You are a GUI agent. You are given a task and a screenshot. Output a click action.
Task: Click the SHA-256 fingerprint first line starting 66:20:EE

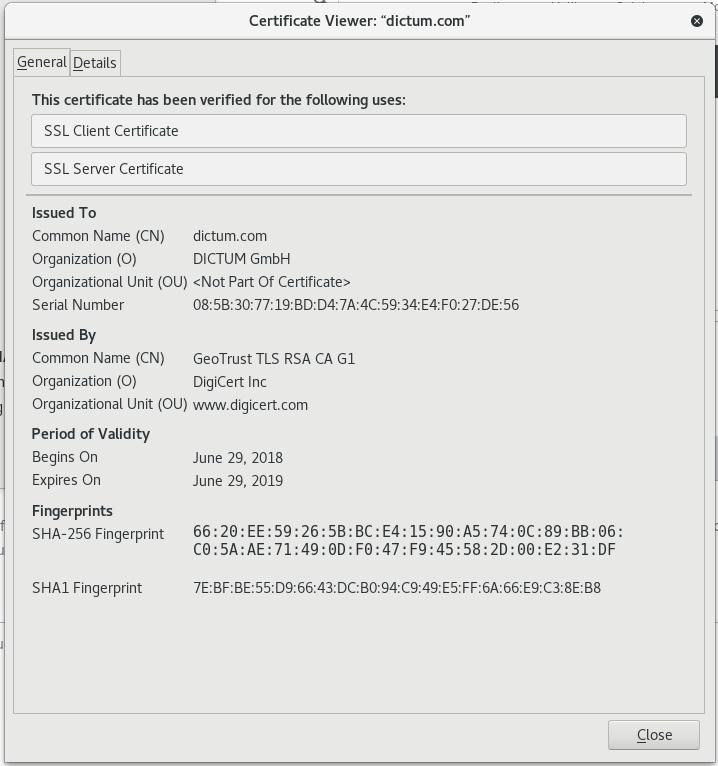[408, 532]
